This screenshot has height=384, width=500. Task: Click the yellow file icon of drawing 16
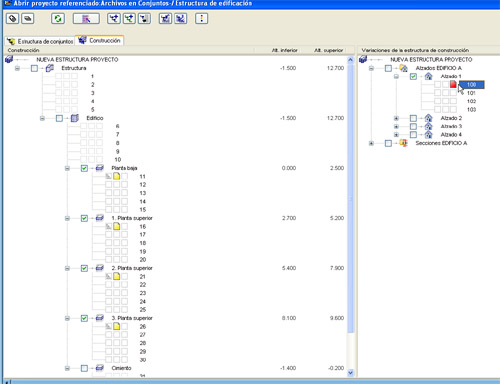click(117, 226)
